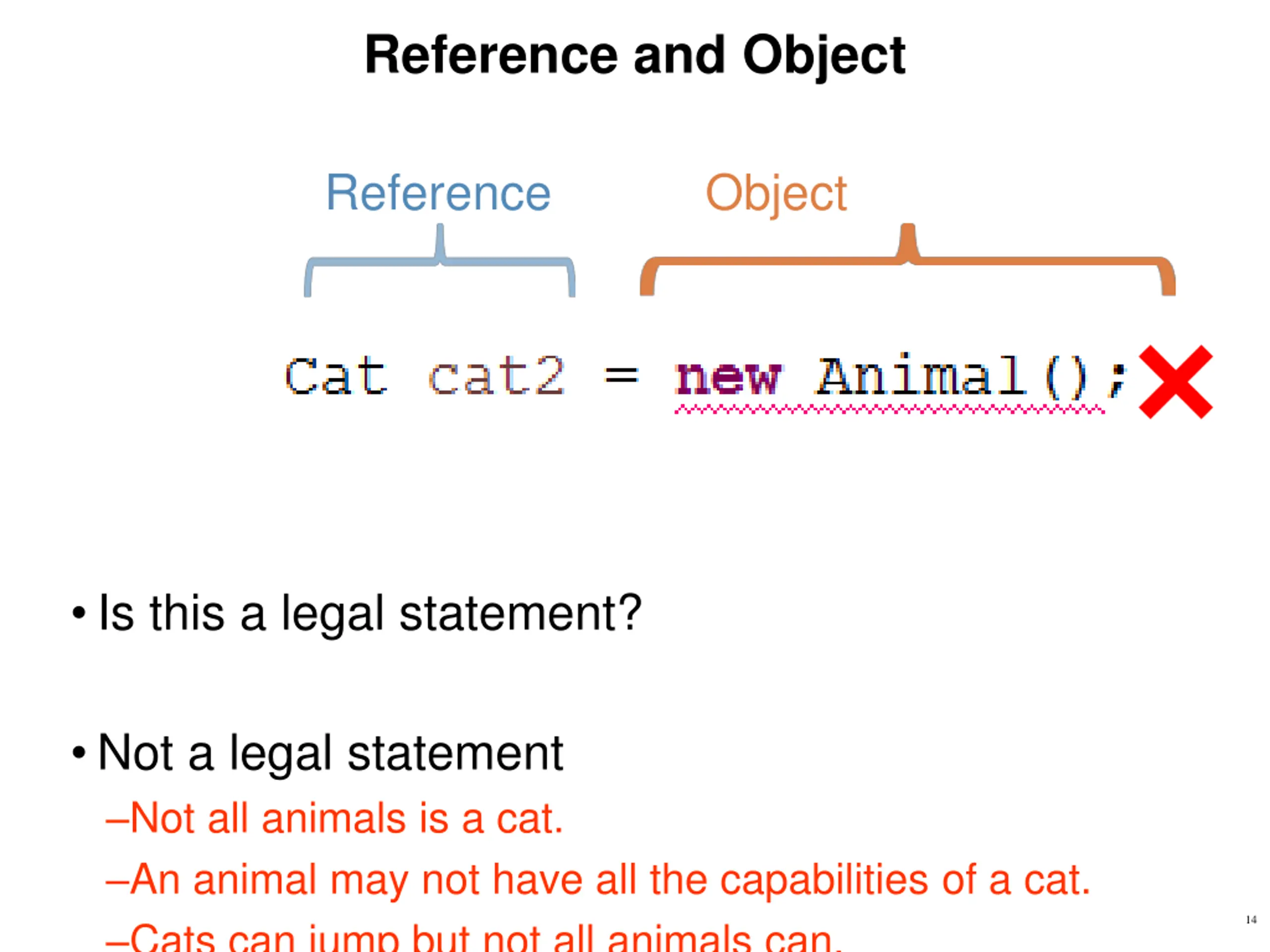Click the blue Reference bracket

point(440,260)
